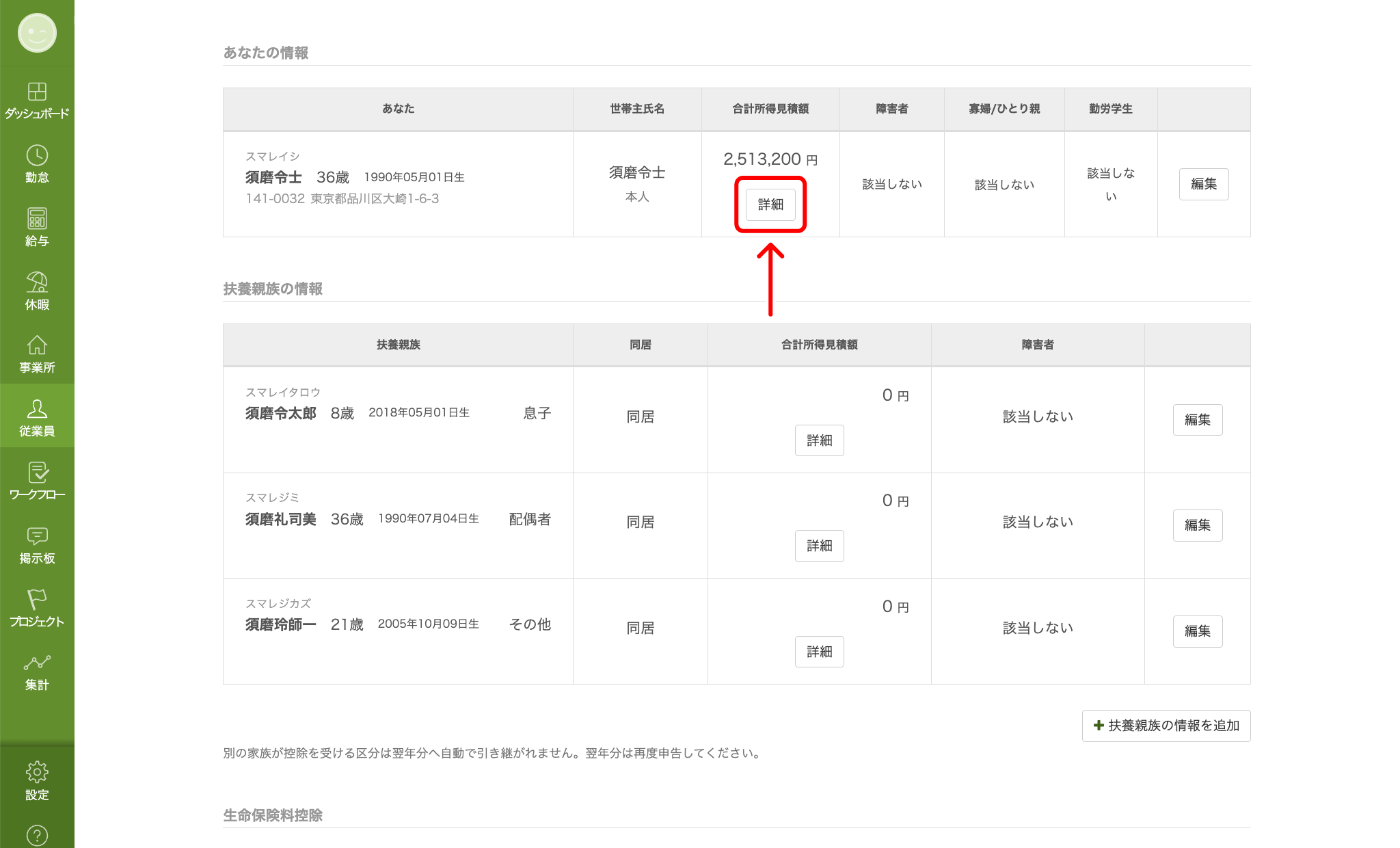Select the name 須磨令士 in あなた column
Screen dimensions: 1400x848
(x=273, y=177)
